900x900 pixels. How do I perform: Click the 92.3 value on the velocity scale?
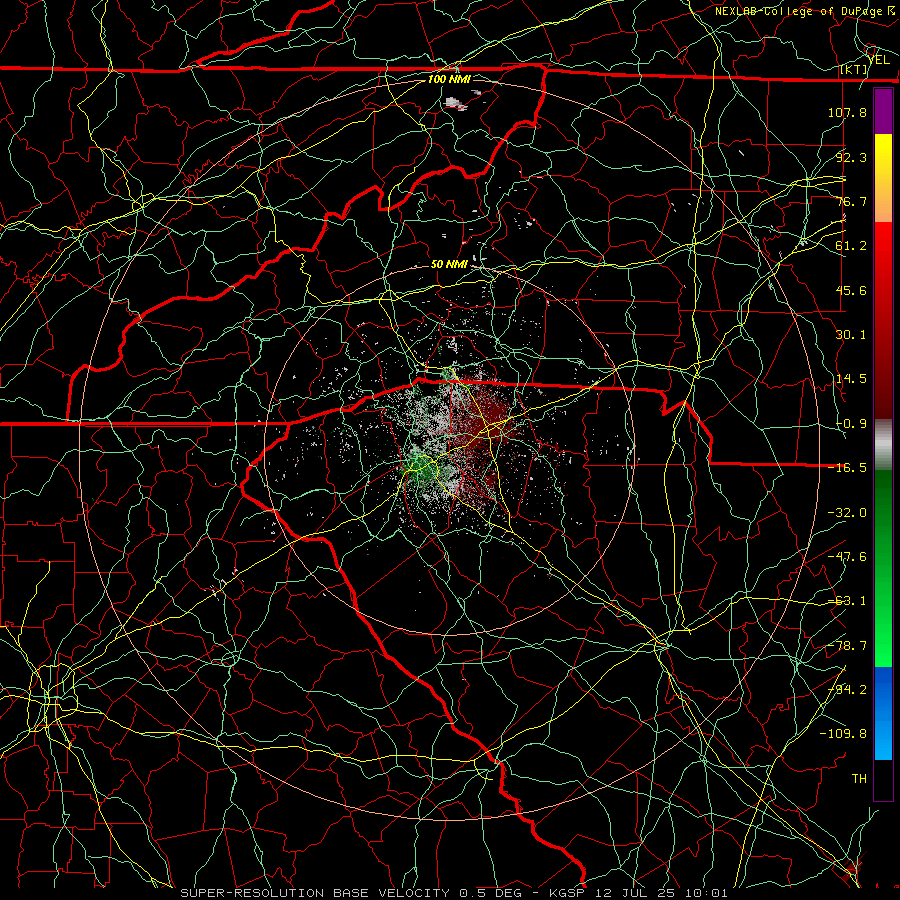coord(851,157)
